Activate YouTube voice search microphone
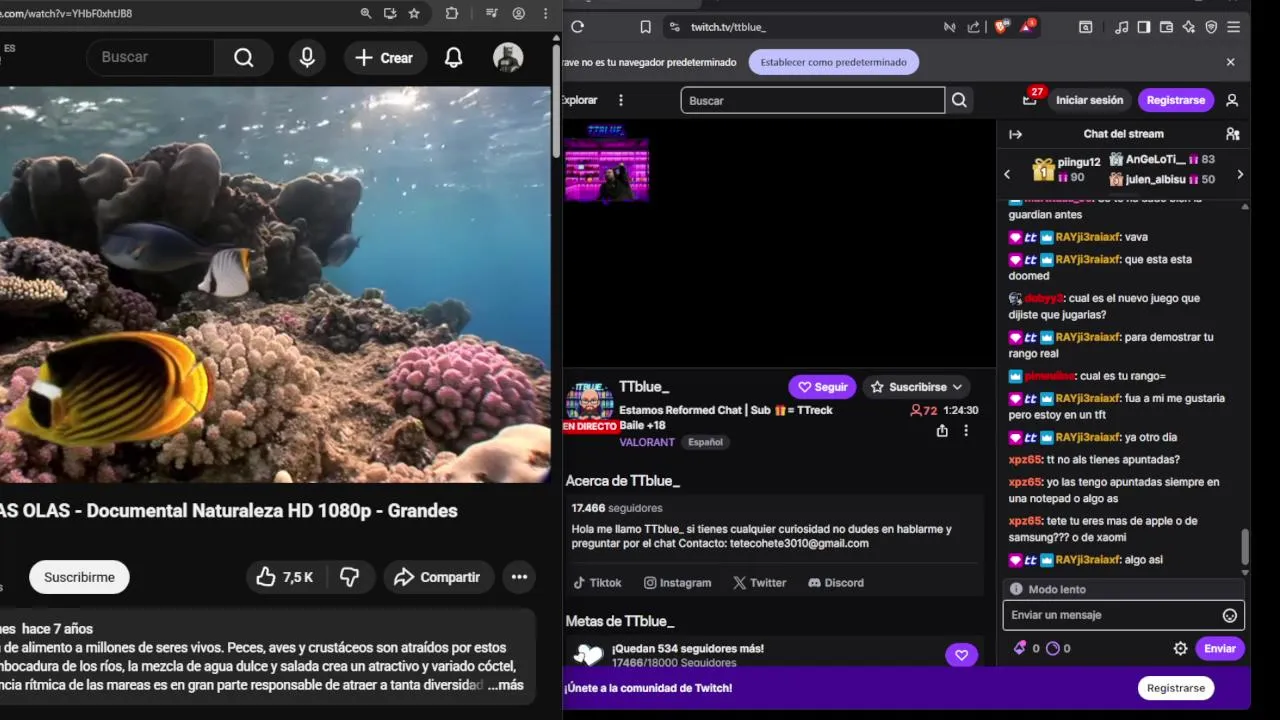This screenshot has width=1280, height=720. point(307,58)
